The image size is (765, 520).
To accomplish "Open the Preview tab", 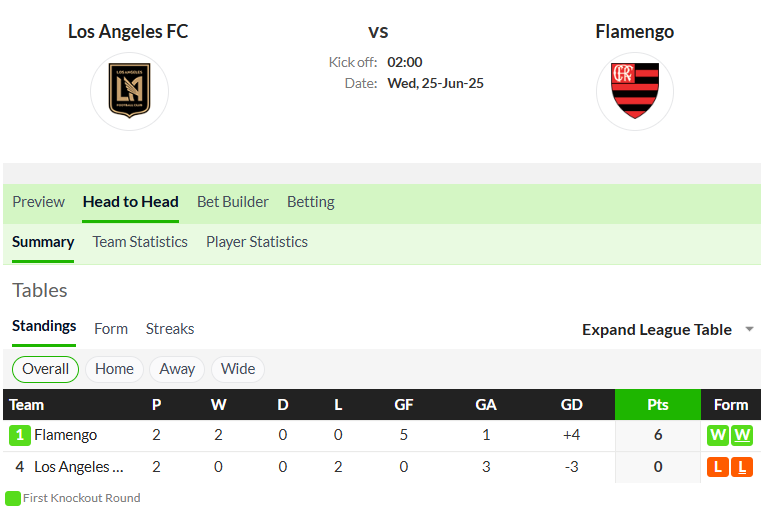I will pos(39,202).
